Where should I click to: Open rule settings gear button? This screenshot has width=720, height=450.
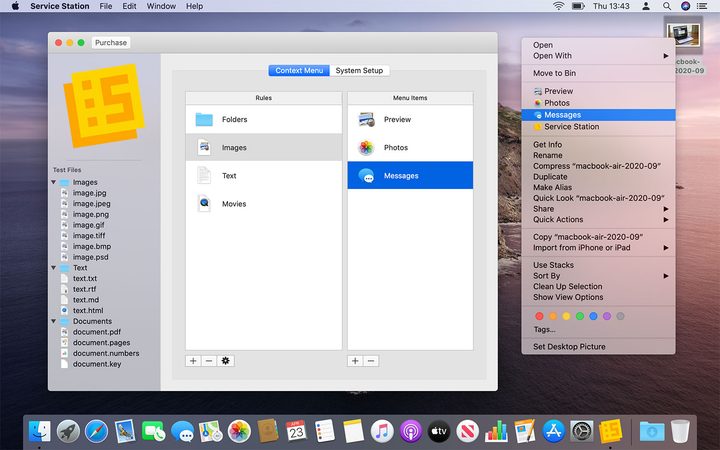[225, 361]
